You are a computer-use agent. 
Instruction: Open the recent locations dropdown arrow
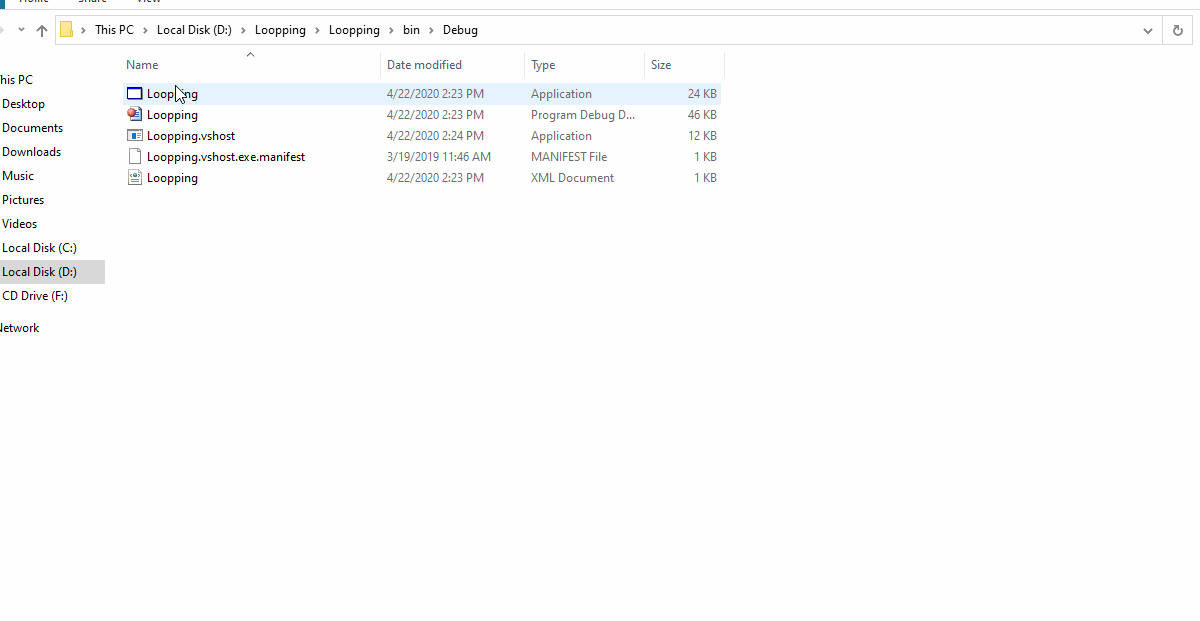click(x=21, y=30)
